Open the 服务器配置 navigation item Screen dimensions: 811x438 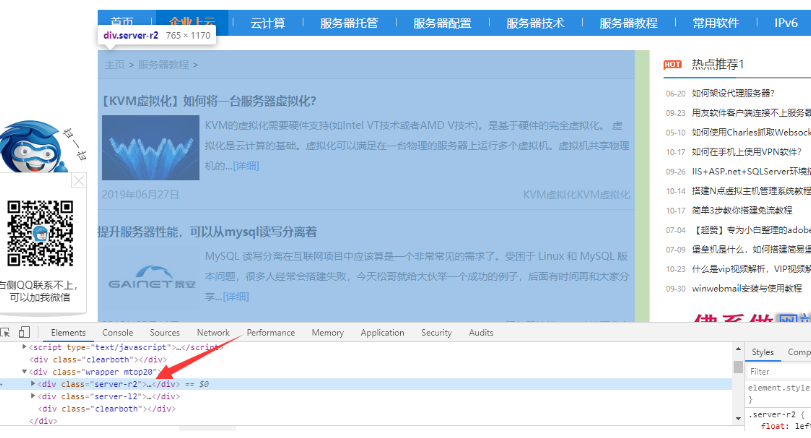click(442, 23)
